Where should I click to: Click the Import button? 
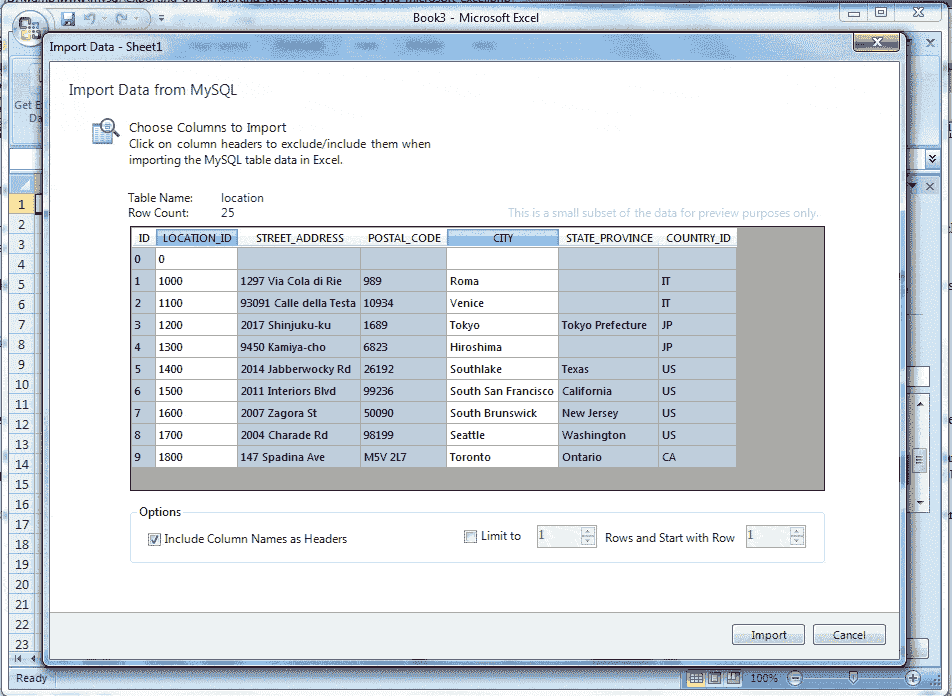(766, 634)
